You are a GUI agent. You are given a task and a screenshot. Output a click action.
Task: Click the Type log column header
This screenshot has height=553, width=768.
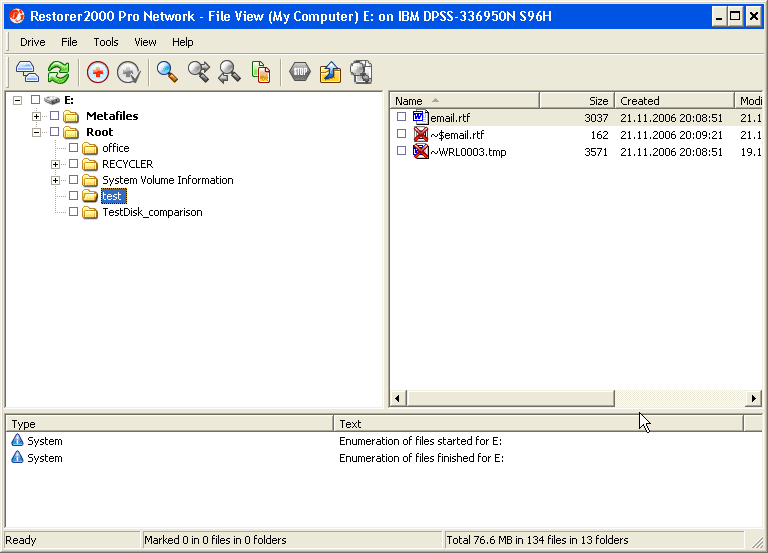169,424
